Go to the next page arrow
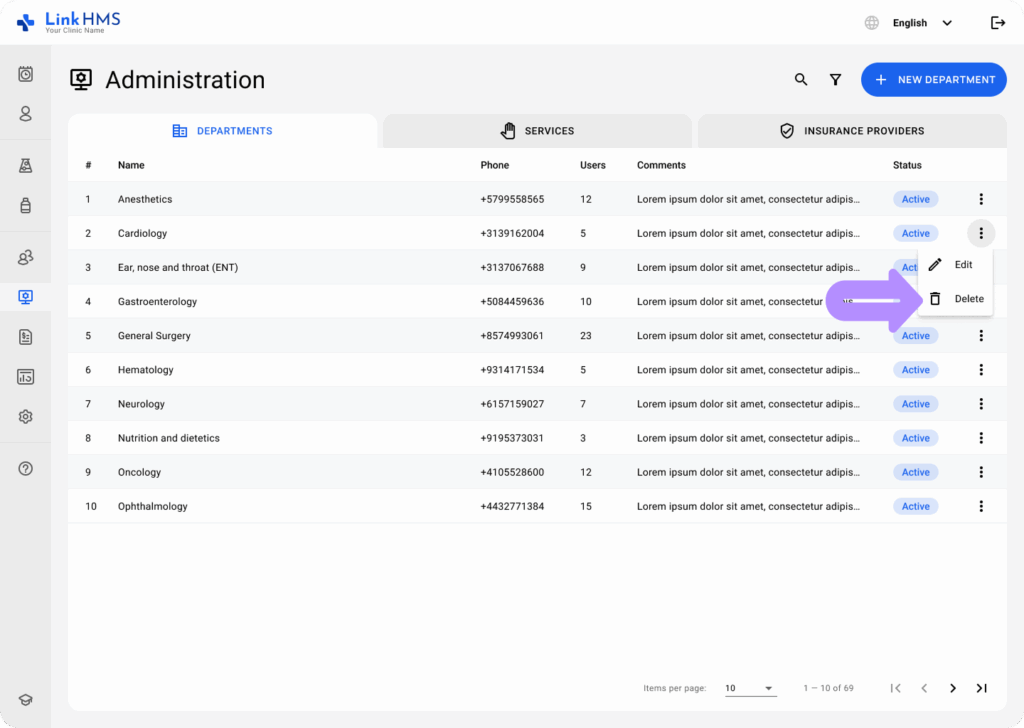 tap(953, 688)
